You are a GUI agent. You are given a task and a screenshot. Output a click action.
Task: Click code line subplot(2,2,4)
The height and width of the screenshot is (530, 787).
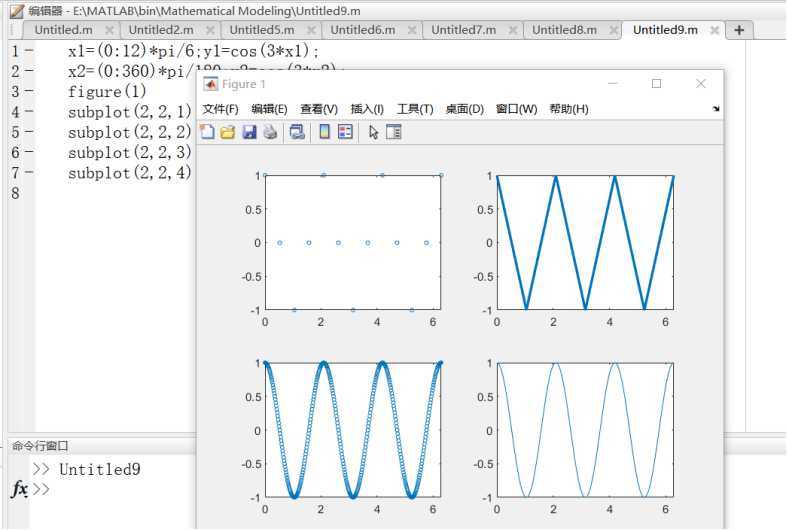[129, 173]
